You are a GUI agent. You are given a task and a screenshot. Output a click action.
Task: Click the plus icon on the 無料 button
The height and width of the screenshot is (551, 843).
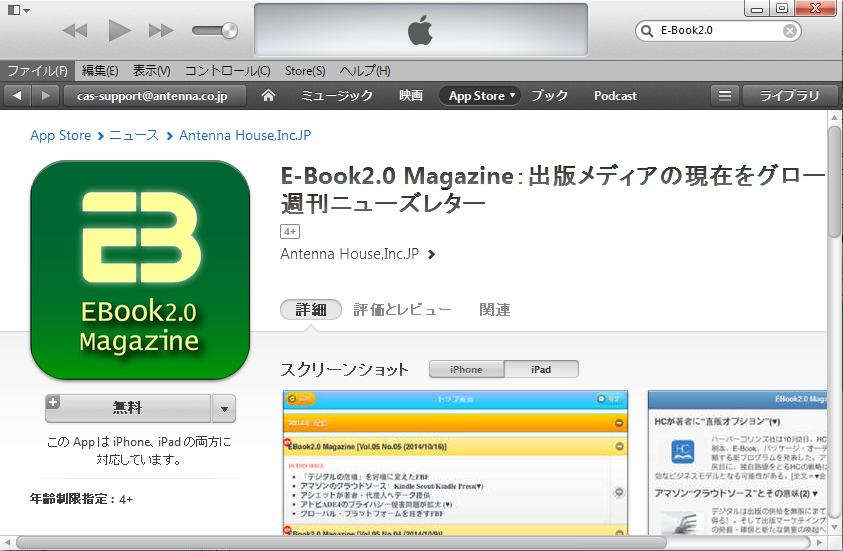53,402
